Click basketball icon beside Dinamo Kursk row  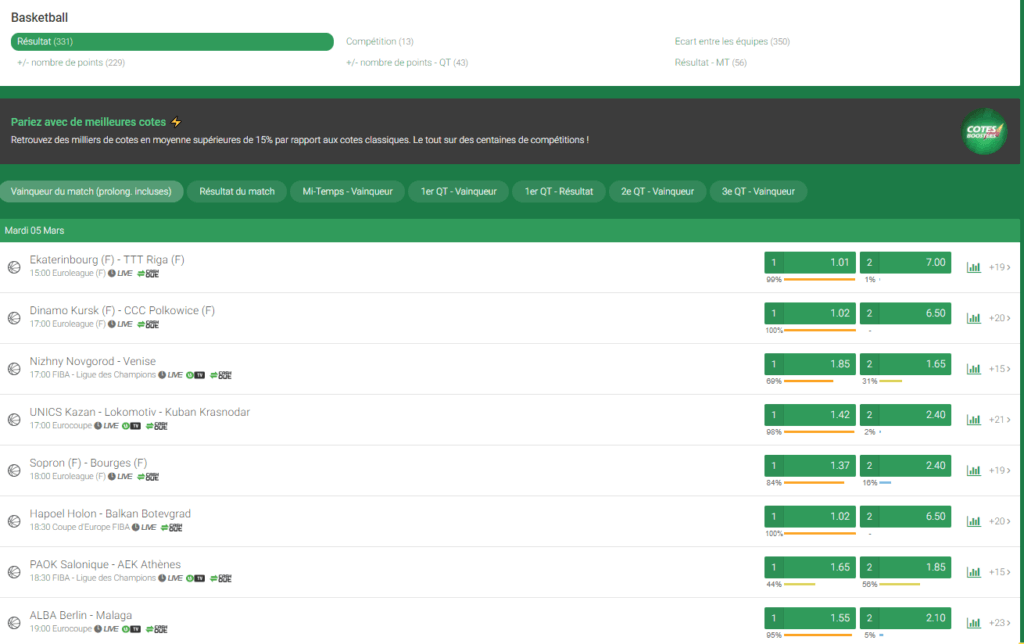pyautogui.click(x=14, y=318)
